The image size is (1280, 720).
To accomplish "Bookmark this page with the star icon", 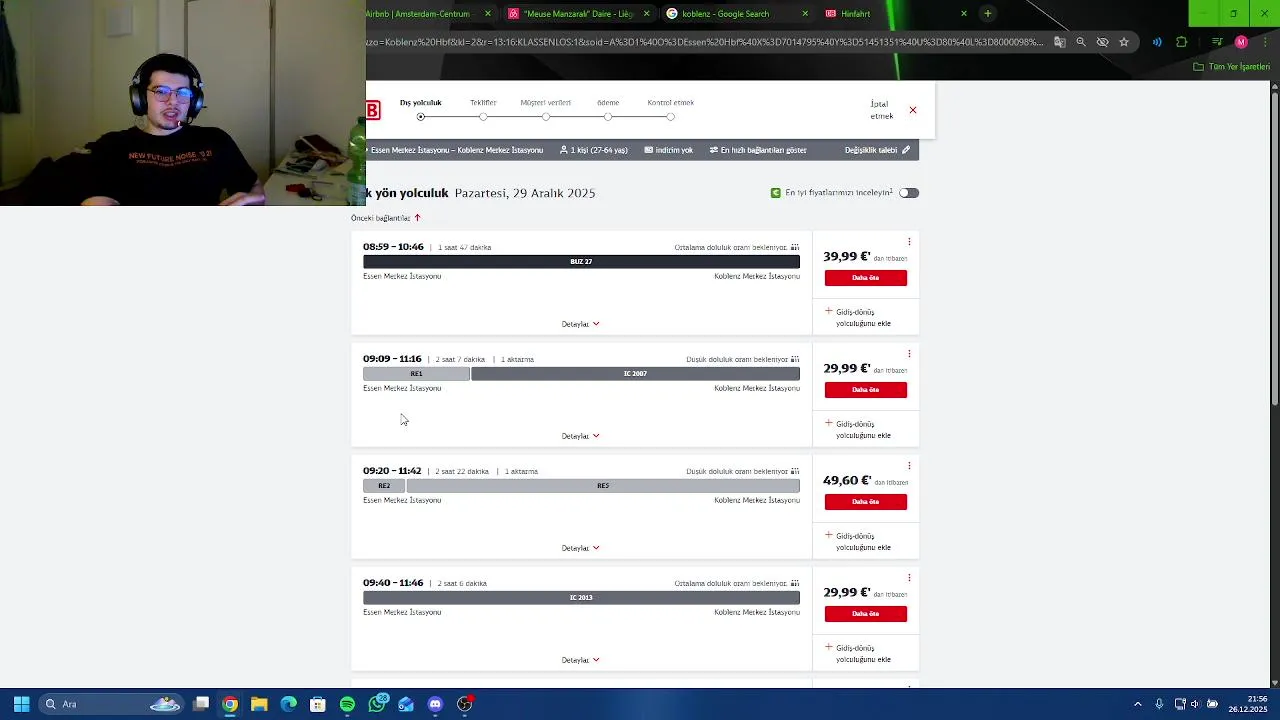I will coord(1124,42).
